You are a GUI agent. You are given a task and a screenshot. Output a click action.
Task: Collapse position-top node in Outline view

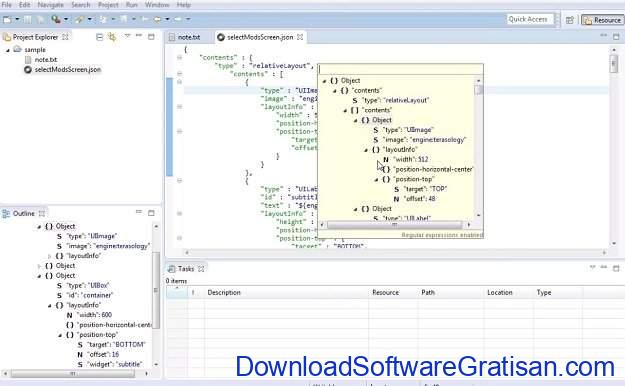point(60,335)
